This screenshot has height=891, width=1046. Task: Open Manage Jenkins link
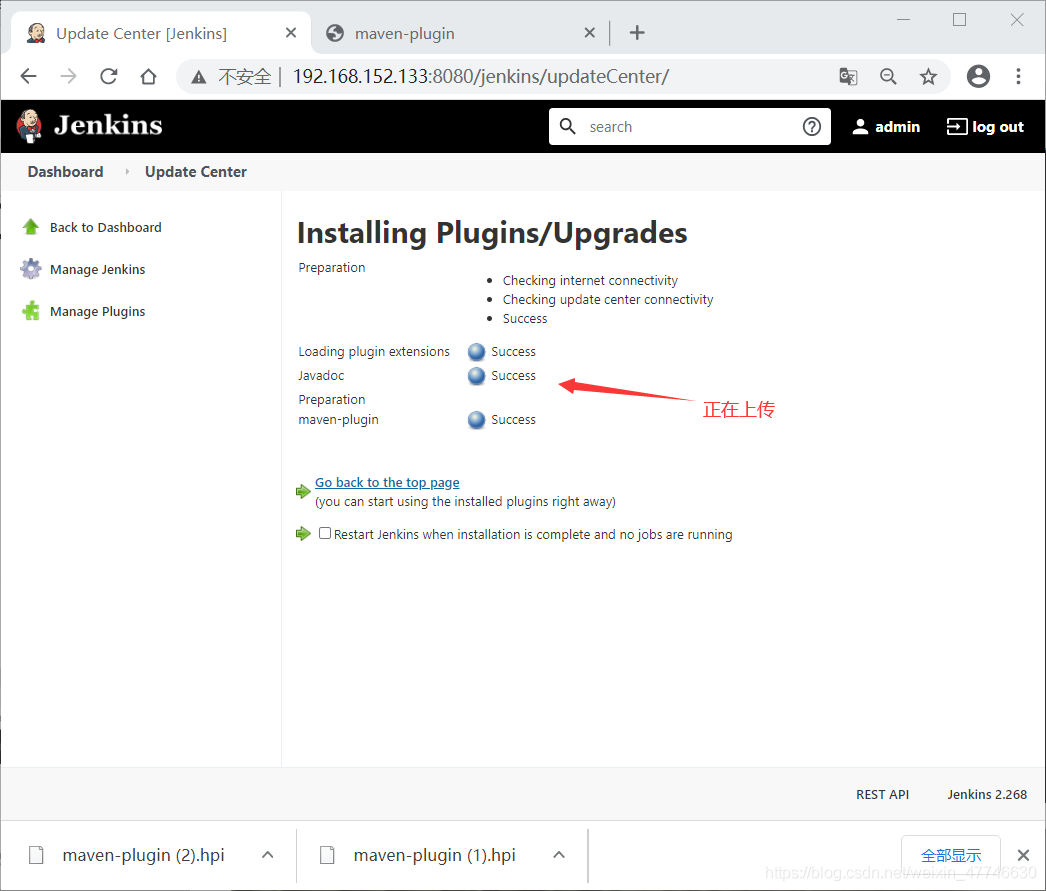tap(97, 269)
